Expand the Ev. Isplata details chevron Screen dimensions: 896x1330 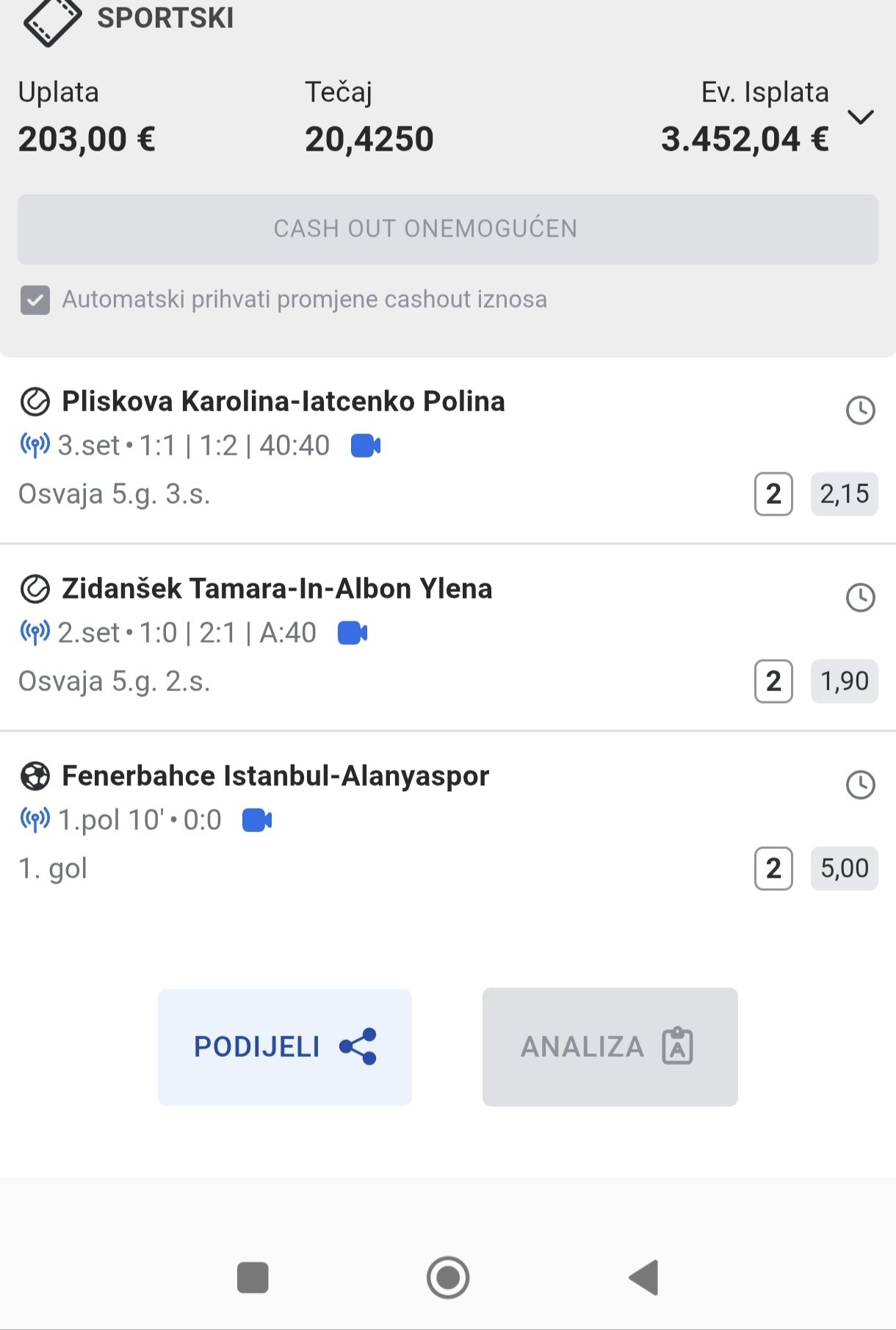pyautogui.click(x=860, y=118)
